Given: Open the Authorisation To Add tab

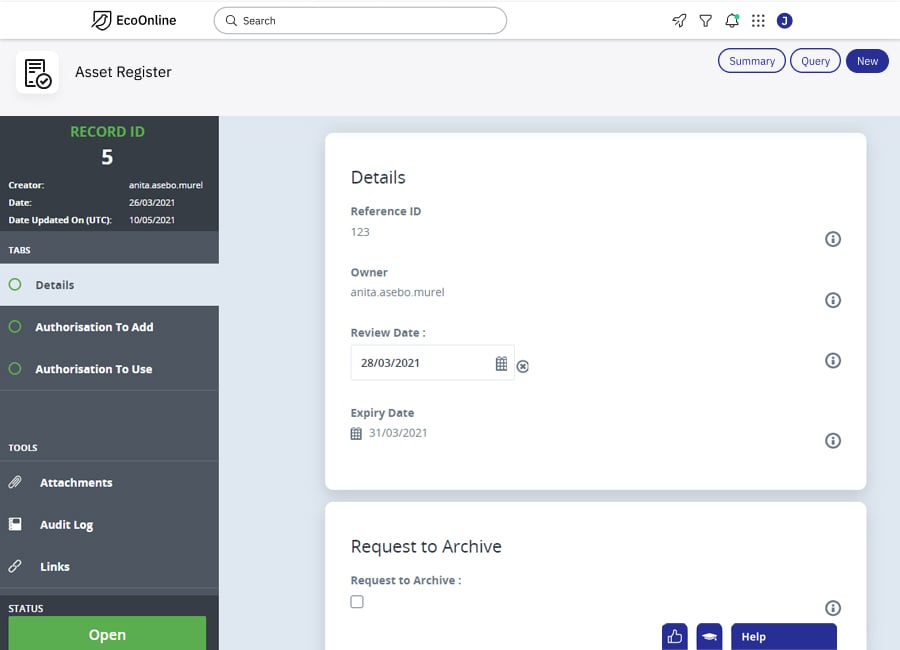Looking at the screenshot, I should 109,327.
